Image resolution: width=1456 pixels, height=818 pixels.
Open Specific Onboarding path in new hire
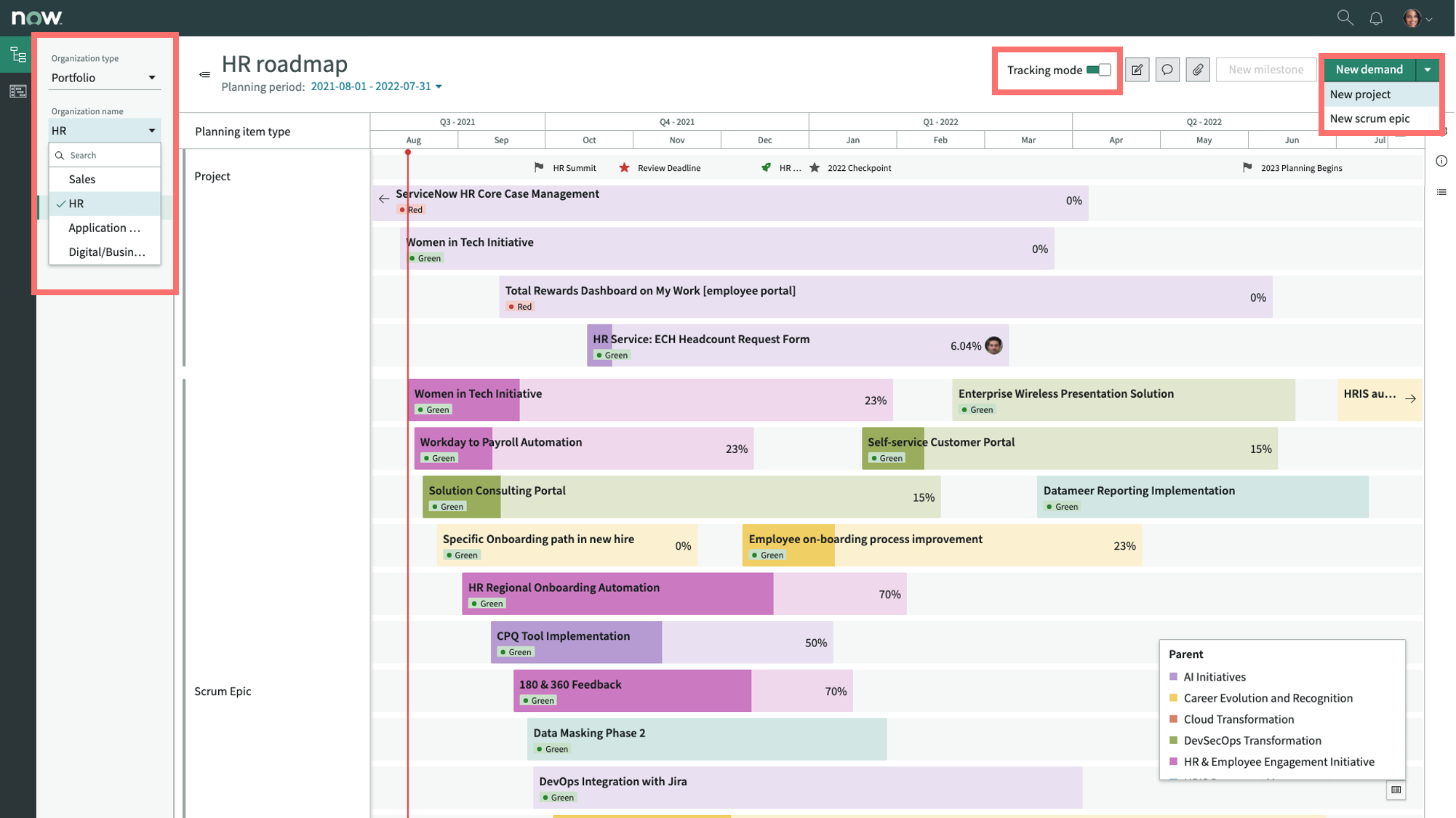[x=567, y=545]
